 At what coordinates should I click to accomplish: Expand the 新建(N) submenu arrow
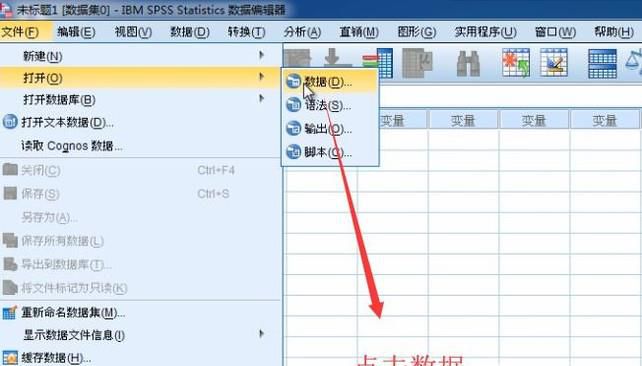click(x=261, y=55)
